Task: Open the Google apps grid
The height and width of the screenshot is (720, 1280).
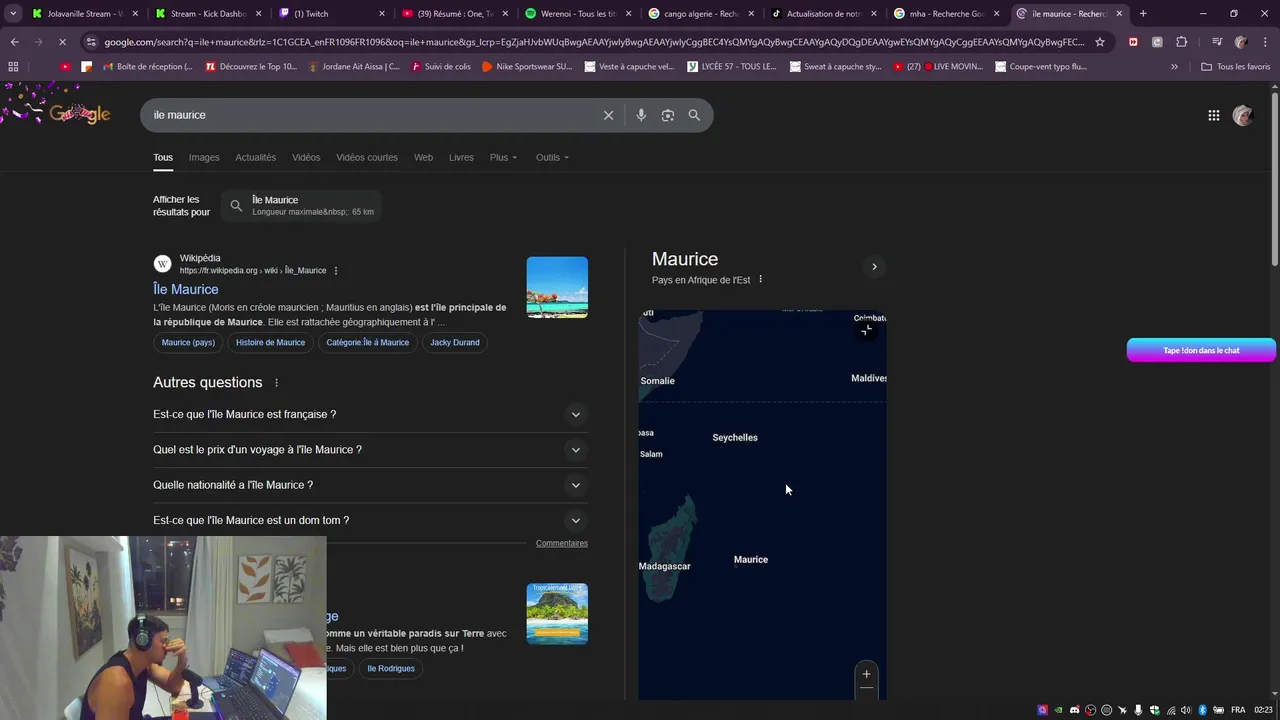Action: pos(1214,115)
